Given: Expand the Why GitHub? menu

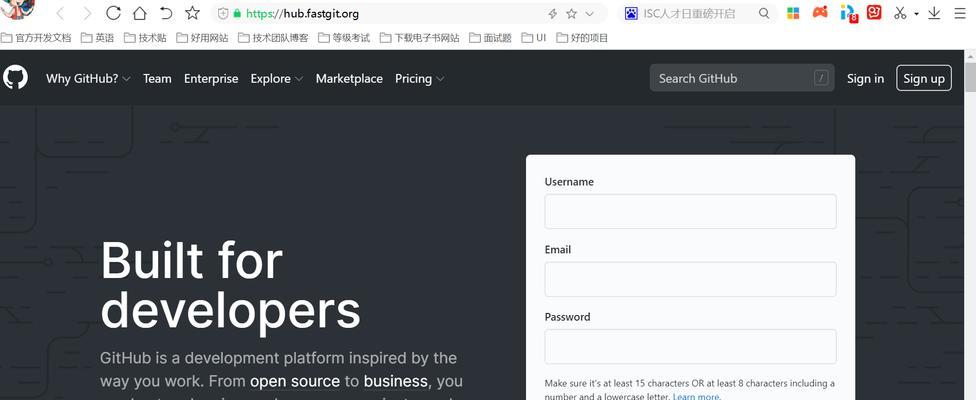Looking at the screenshot, I should [88, 78].
